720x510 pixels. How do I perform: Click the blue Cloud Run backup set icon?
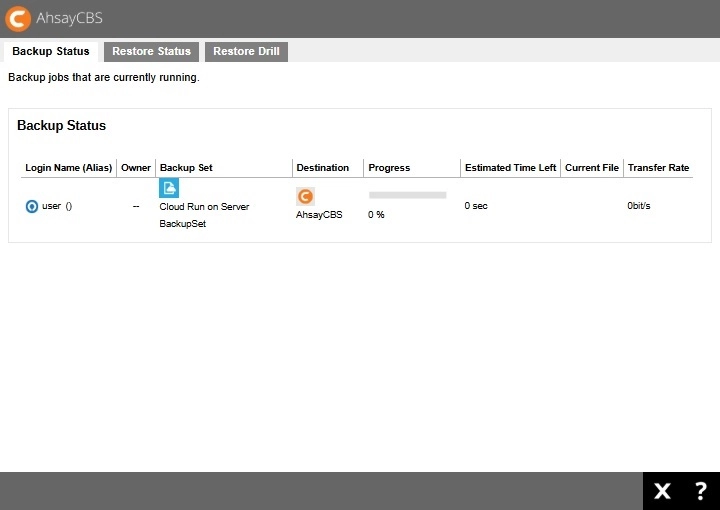pyautogui.click(x=169, y=188)
